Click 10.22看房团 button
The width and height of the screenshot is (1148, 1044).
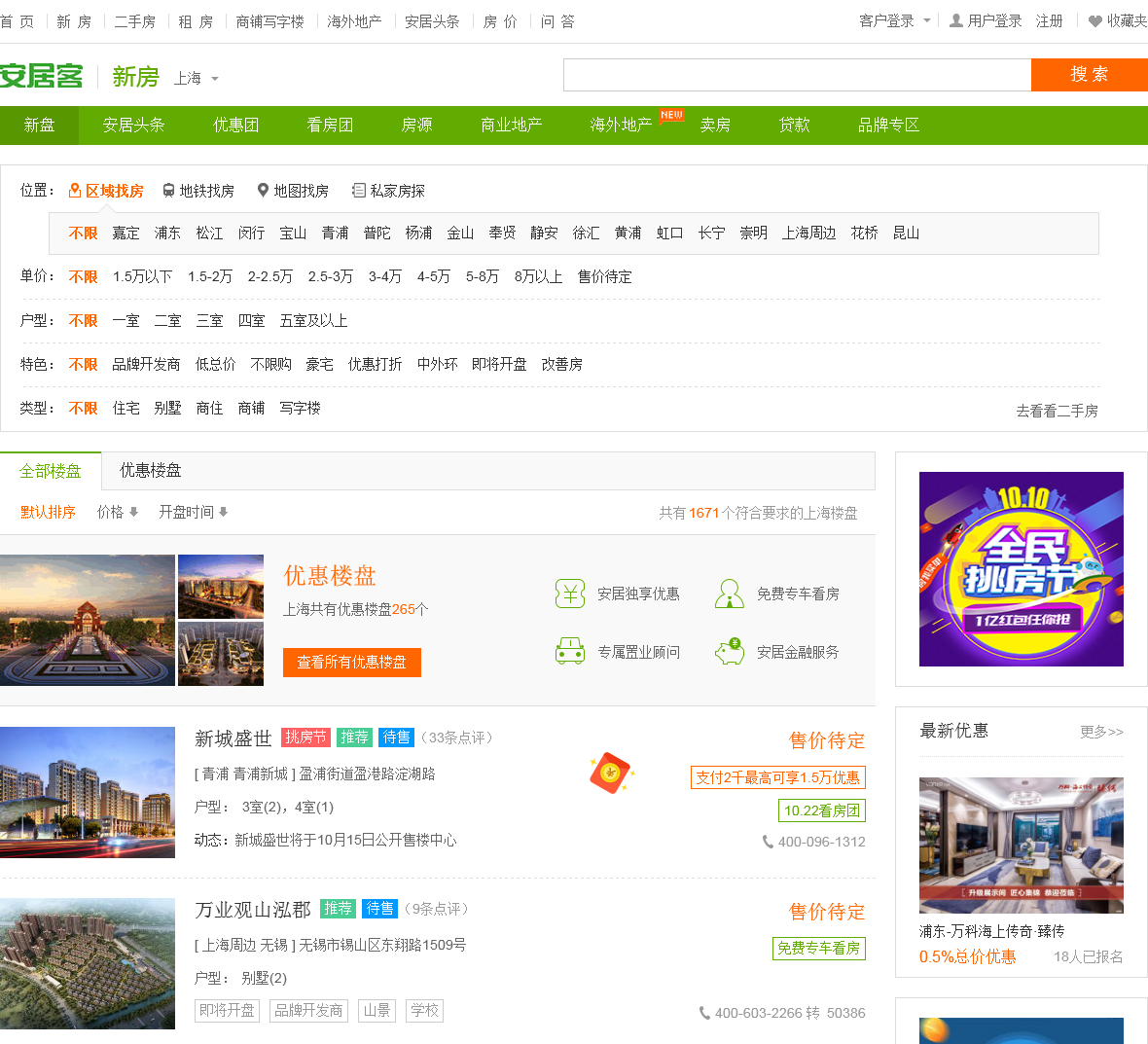click(x=821, y=810)
